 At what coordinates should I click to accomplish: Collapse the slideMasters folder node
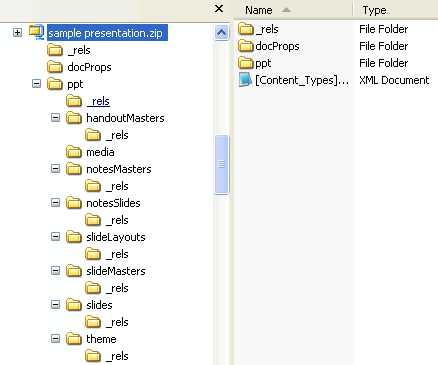[x=55, y=271]
